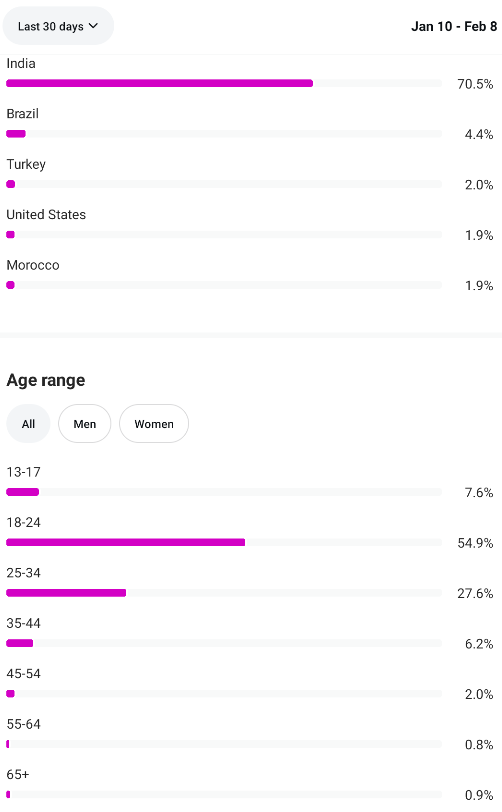Click the 18-24 age range bar

[x=224, y=542]
